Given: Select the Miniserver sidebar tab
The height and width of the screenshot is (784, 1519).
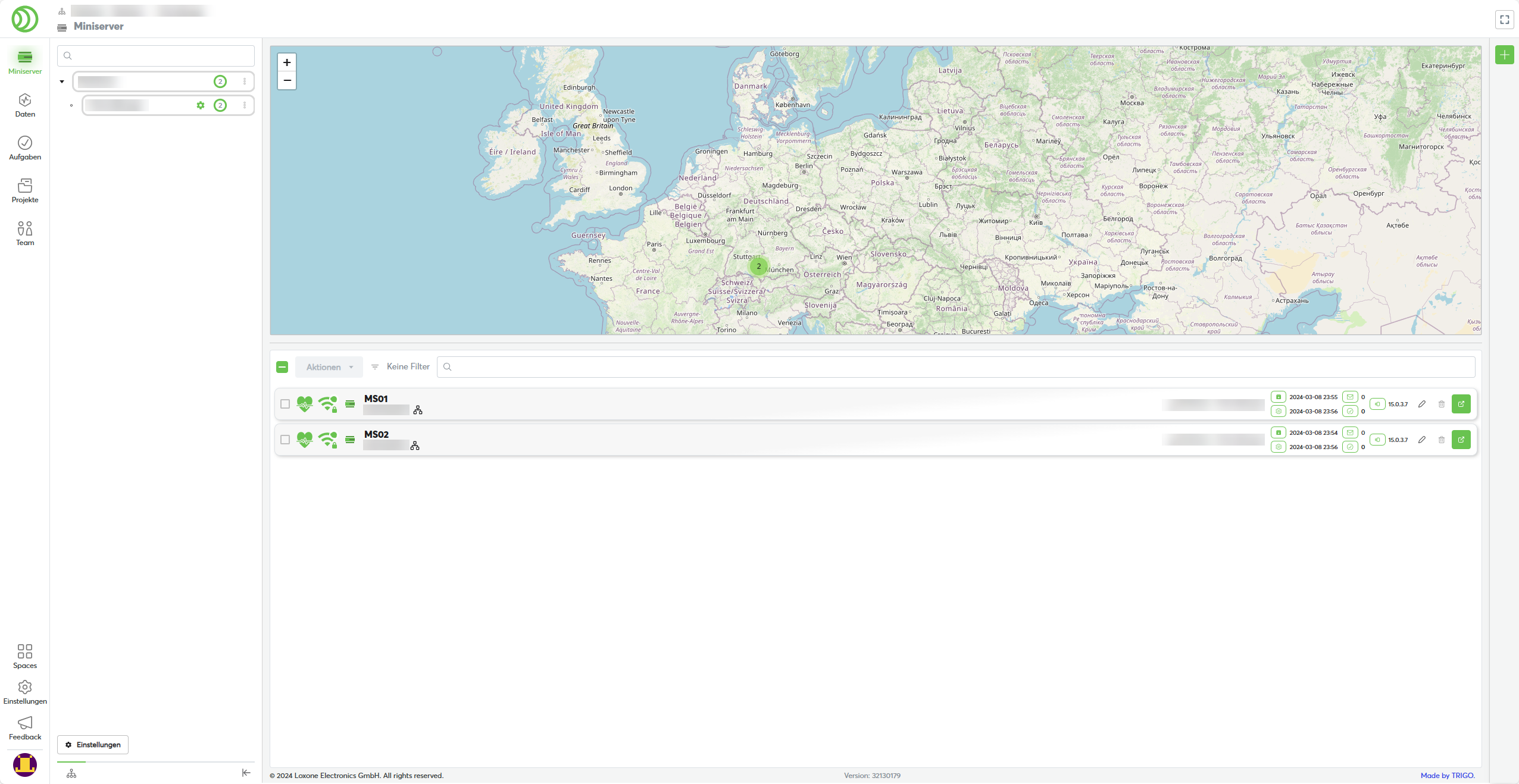Looking at the screenshot, I should click(x=25, y=62).
